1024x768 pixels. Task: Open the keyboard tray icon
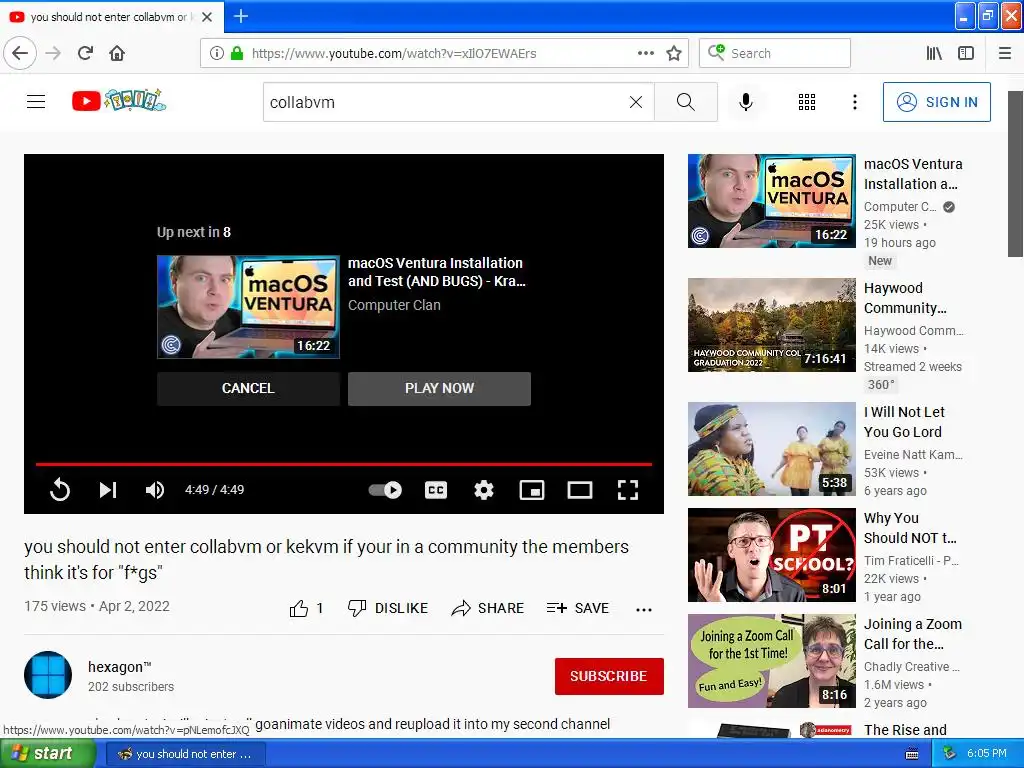(912, 754)
